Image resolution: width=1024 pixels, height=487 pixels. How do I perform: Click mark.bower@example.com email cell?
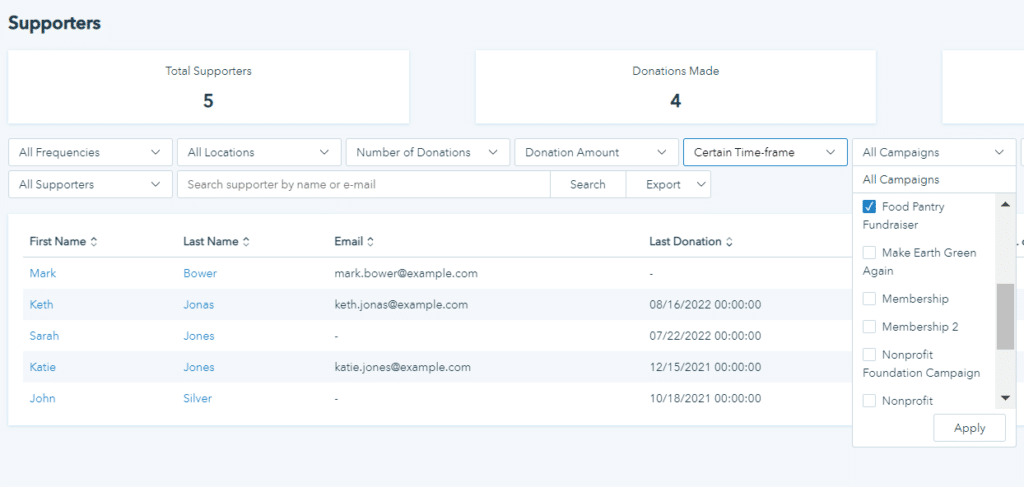(x=406, y=274)
